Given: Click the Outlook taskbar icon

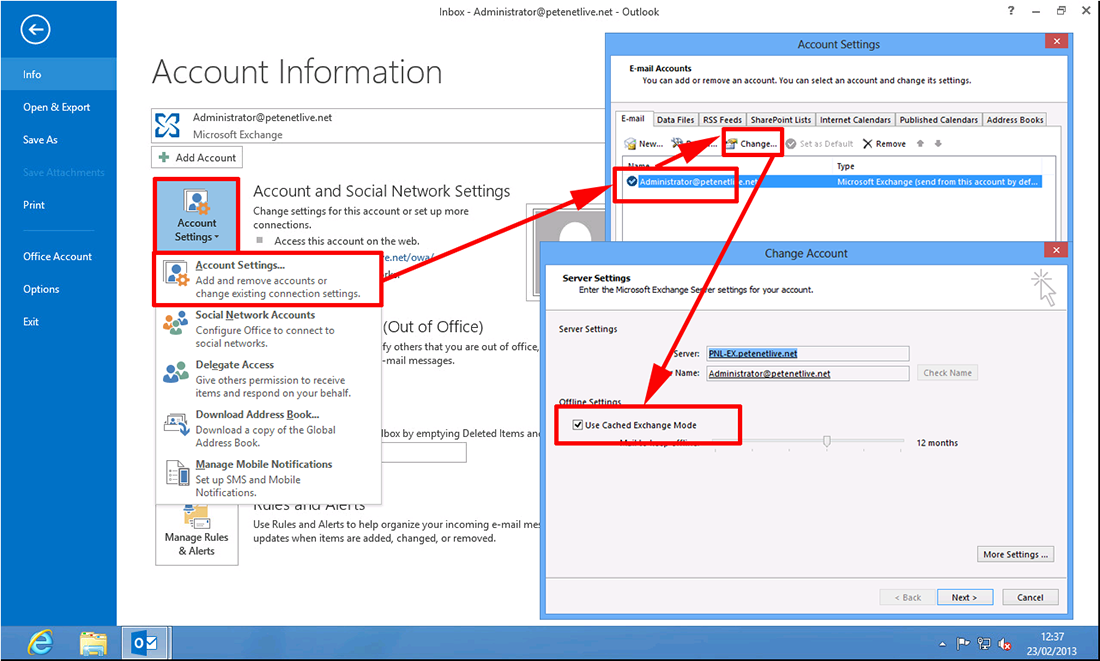Looking at the screenshot, I should 145,643.
